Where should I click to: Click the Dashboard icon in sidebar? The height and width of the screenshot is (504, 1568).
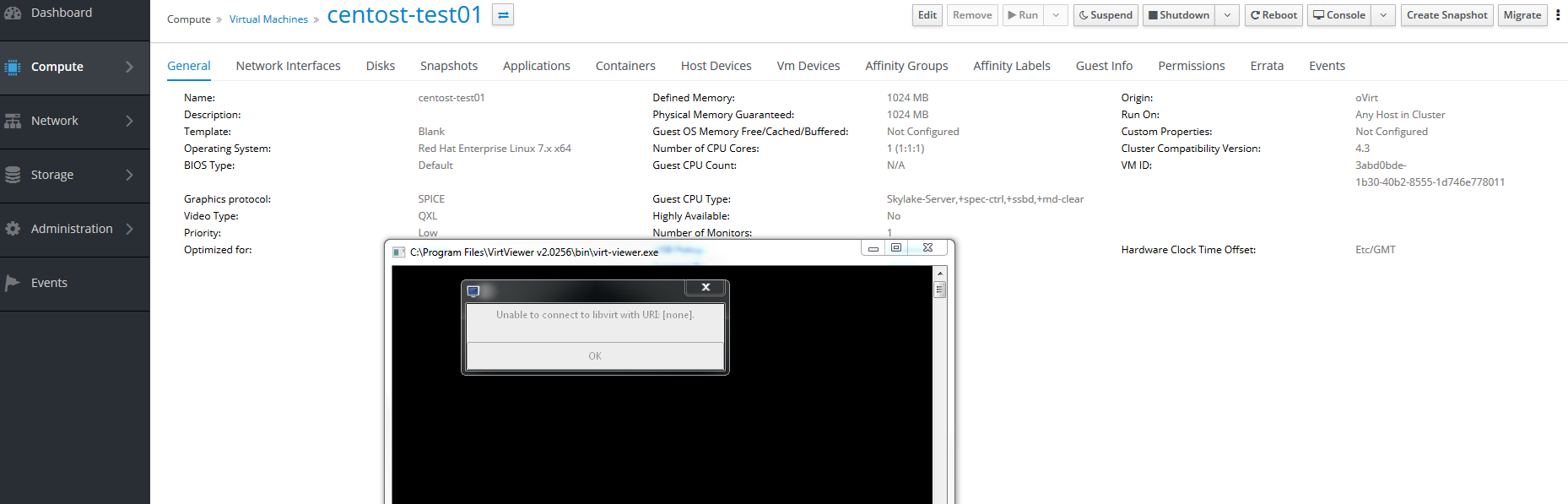point(13,13)
